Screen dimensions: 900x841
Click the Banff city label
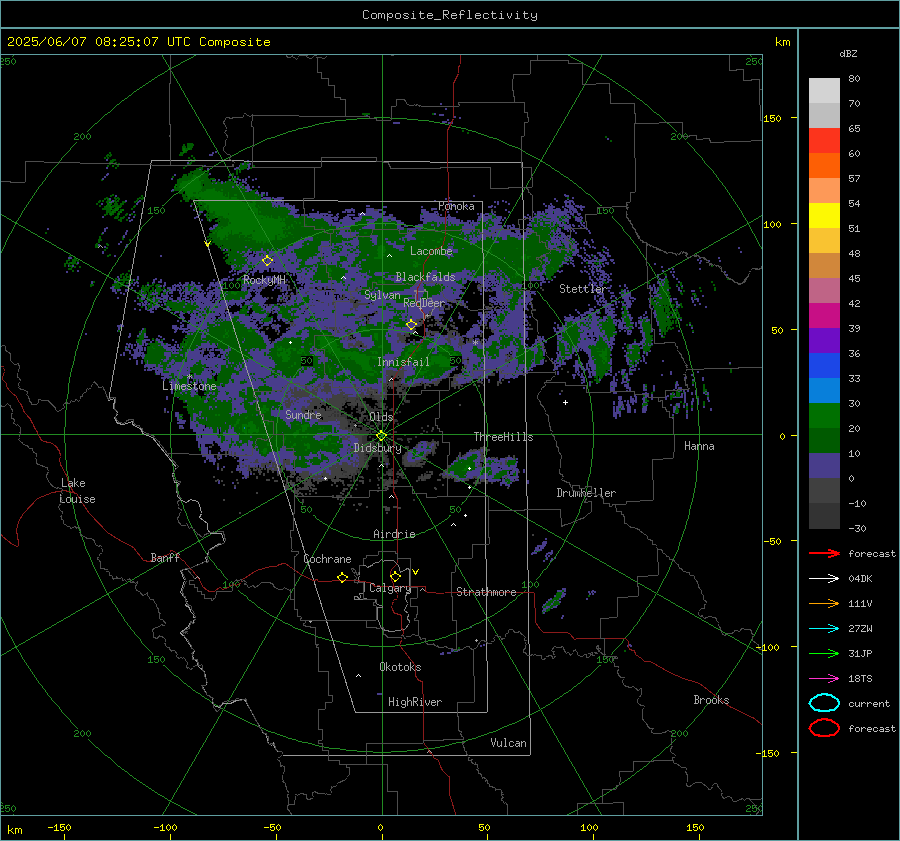tap(165, 558)
